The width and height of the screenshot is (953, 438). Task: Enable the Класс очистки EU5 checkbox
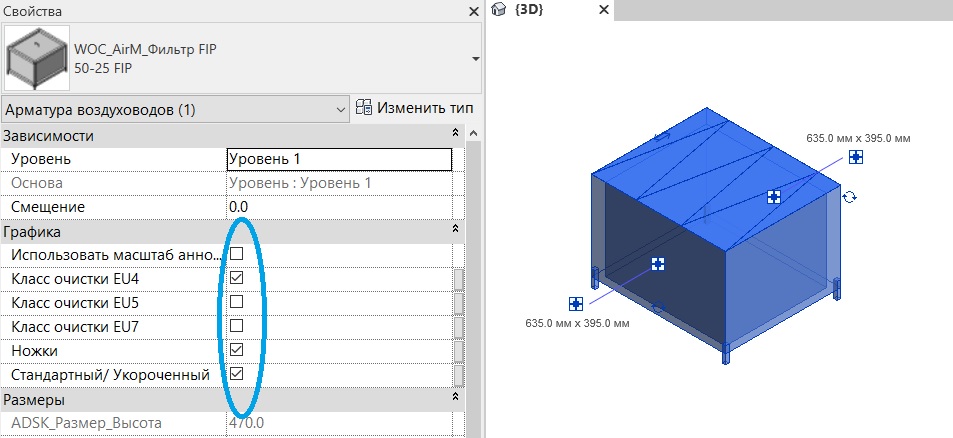237,302
